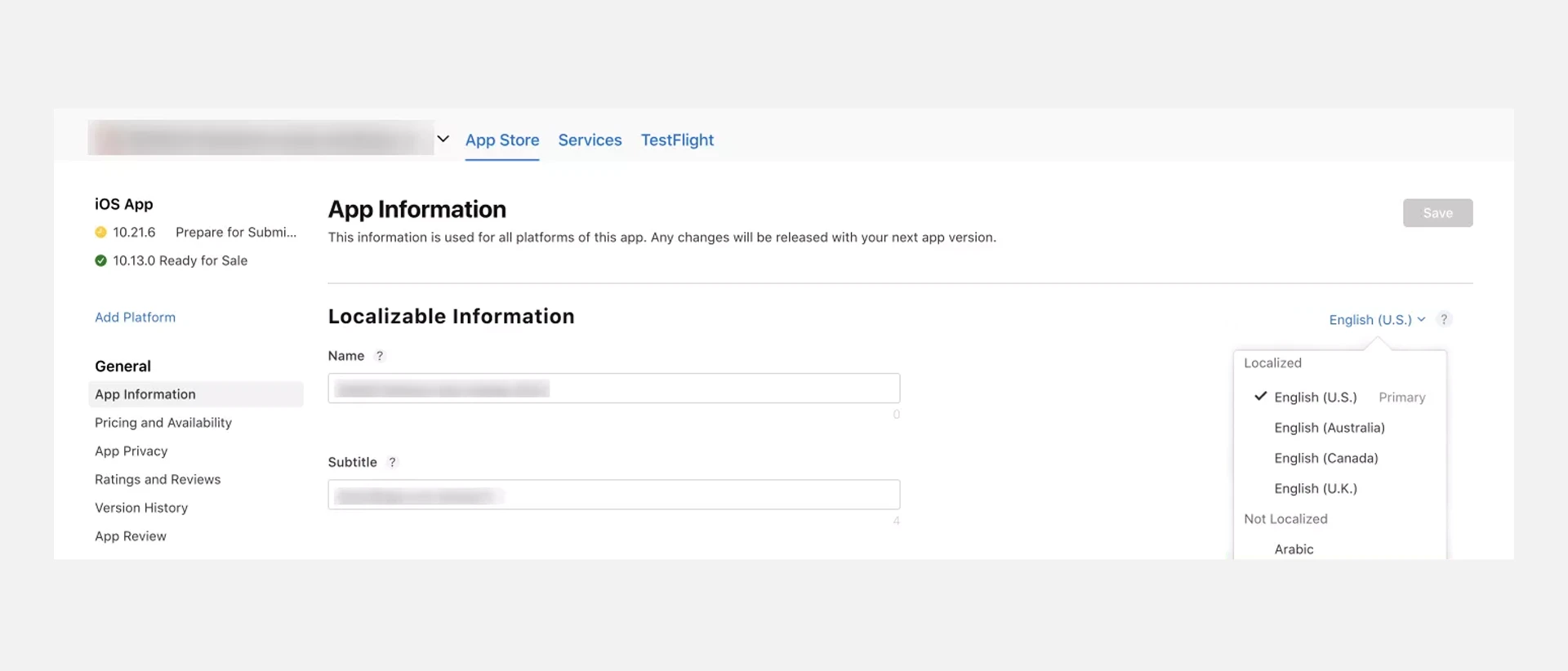This screenshot has width=1568, height=671.
Task: Click the Add Platform link
Action: (x=135, y=317)
